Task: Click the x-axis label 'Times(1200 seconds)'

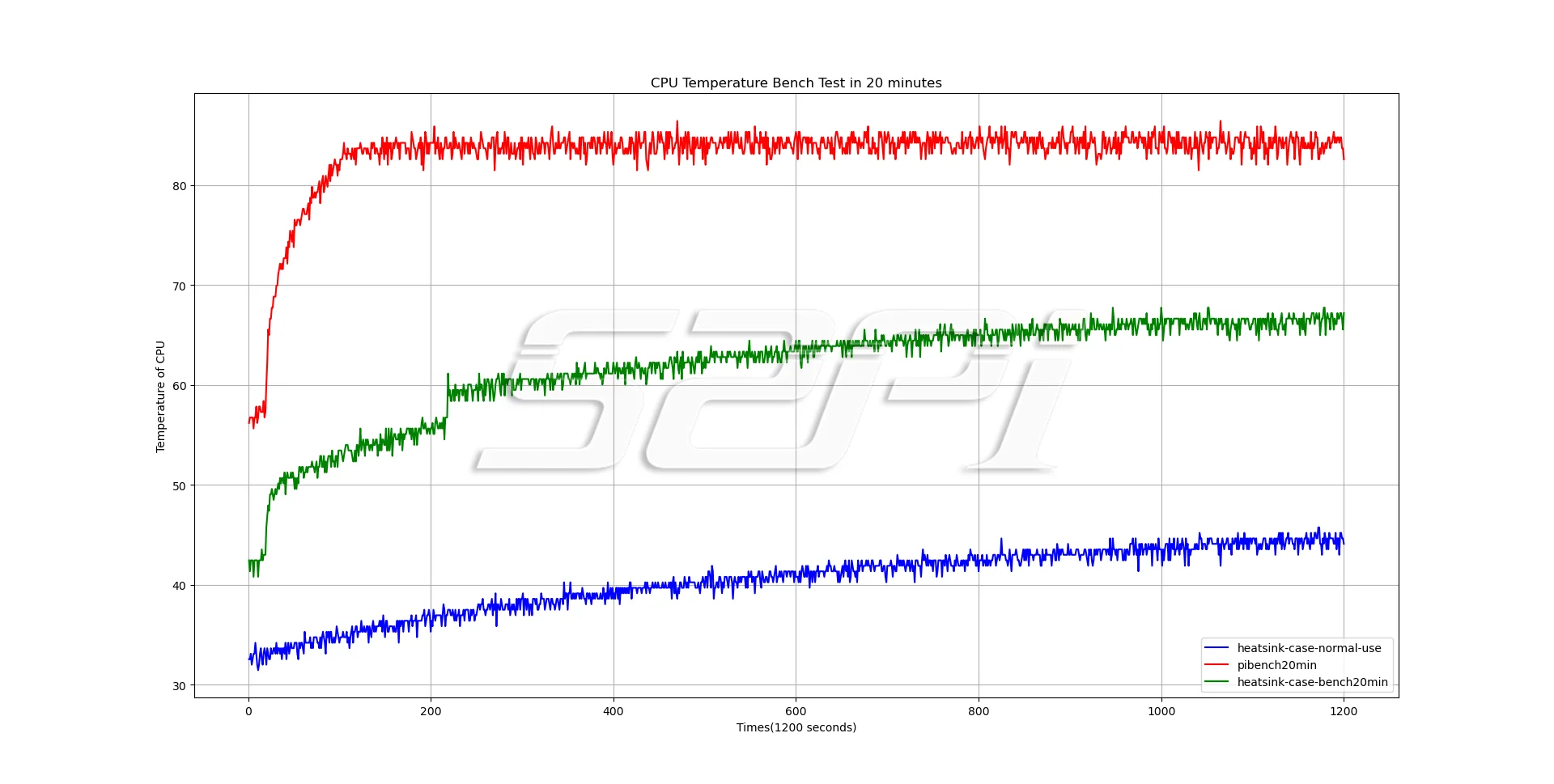Action: pyautogui.click(x=796, y=727)
